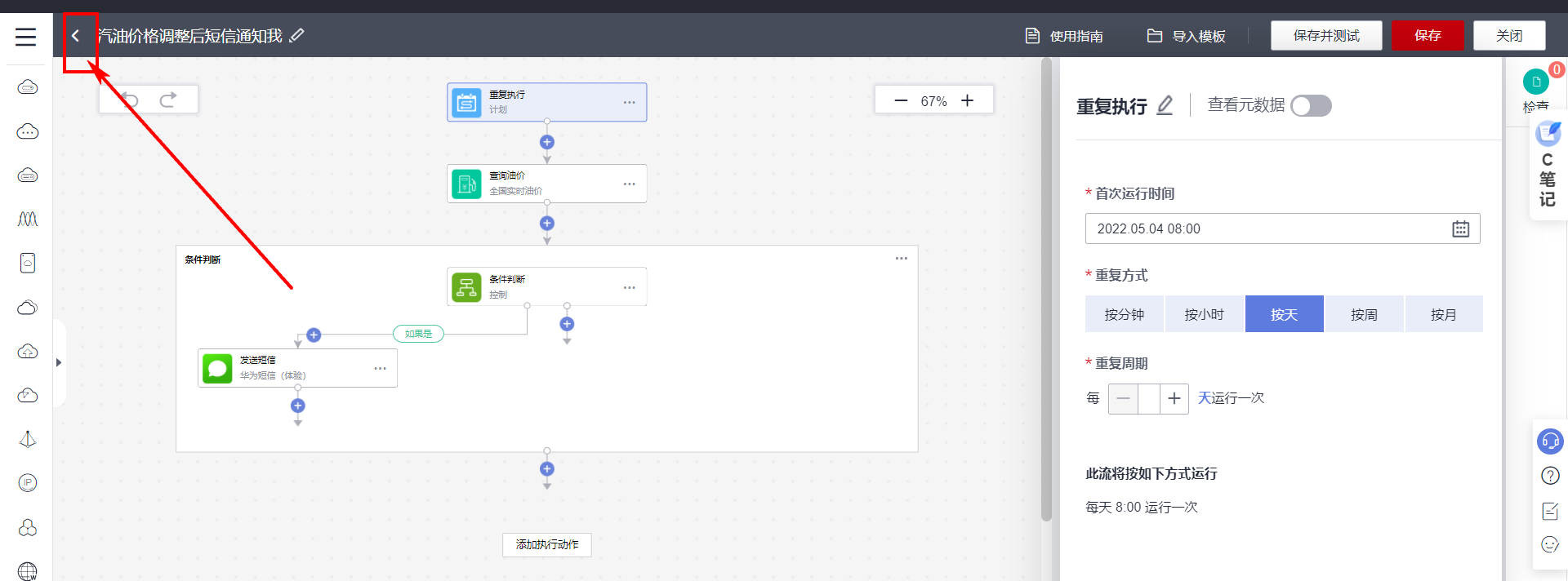Viewport: 1568px width, 581px height.
Task: Add a step on the right condition branch
Action: coord(567,324)
